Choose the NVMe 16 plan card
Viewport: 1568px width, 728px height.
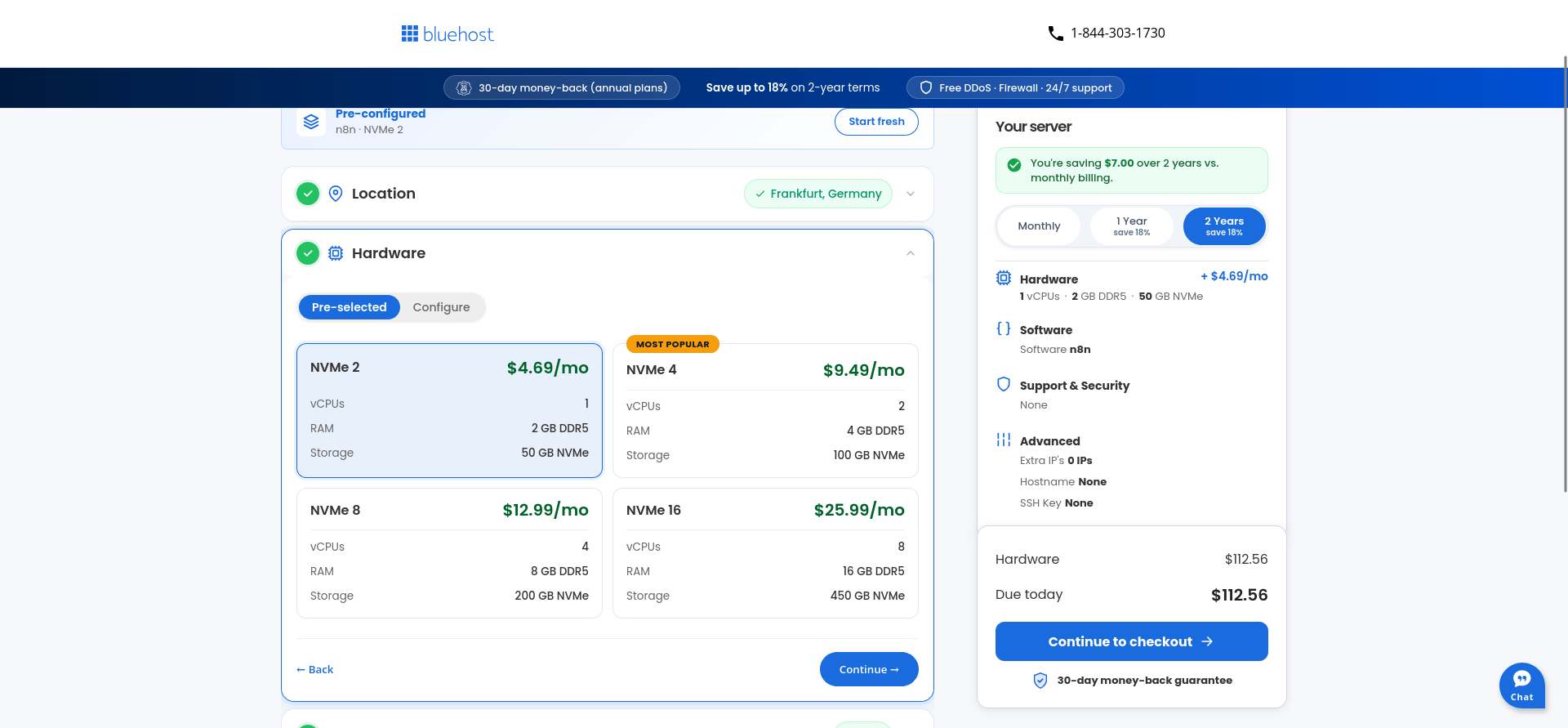pos(765,553)
